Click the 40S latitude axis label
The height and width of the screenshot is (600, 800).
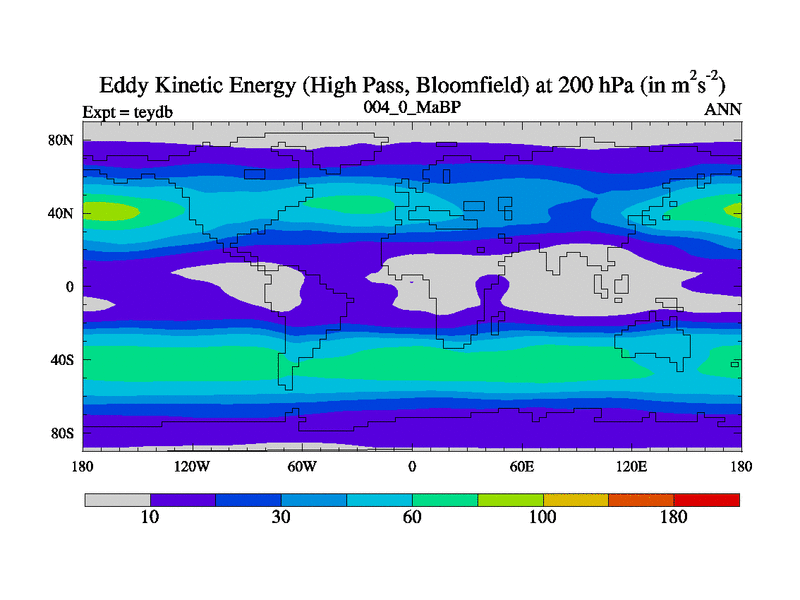click(62, 359)
